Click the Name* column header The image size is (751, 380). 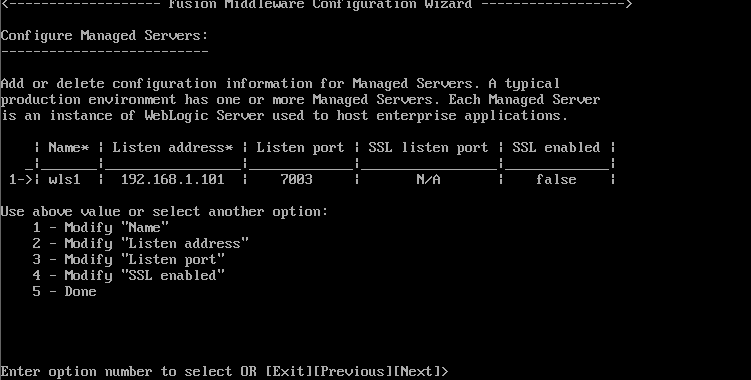coord(68,147)
